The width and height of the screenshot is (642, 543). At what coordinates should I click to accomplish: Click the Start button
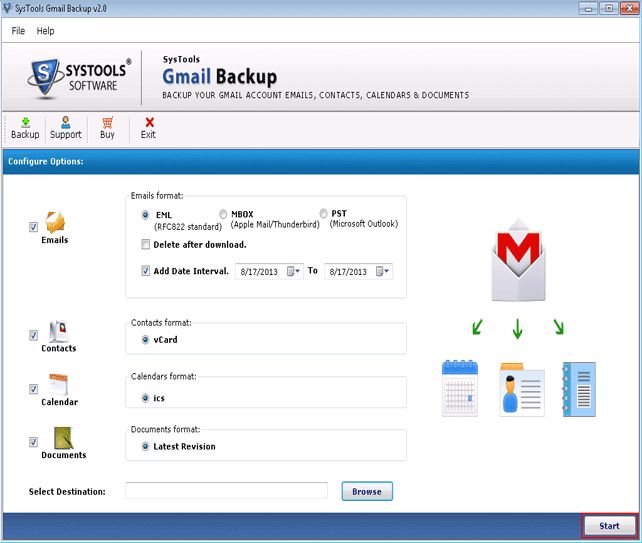[609, 526]
